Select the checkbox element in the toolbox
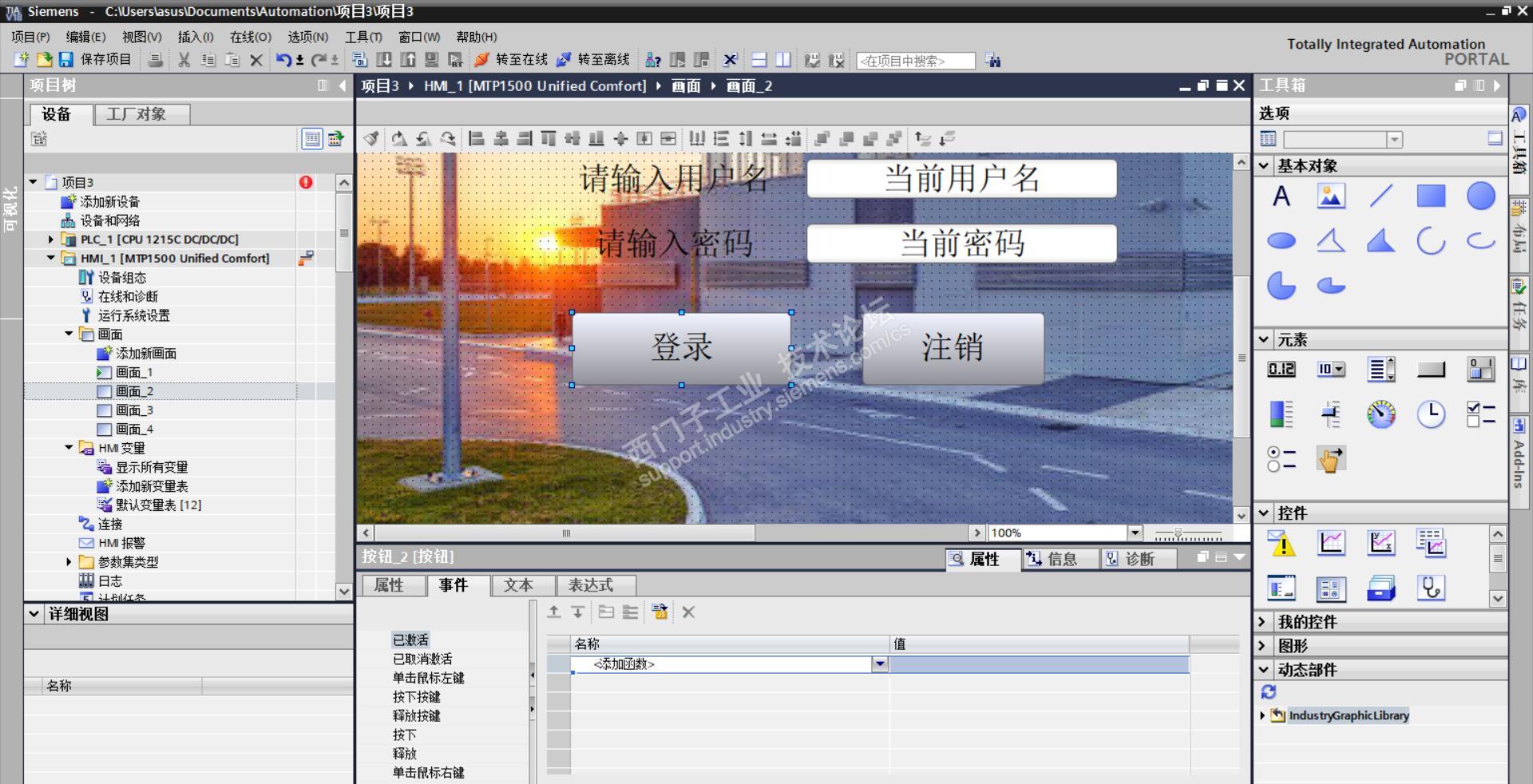The height and width of the screenshot is (784, 1533). (1481, 414)
